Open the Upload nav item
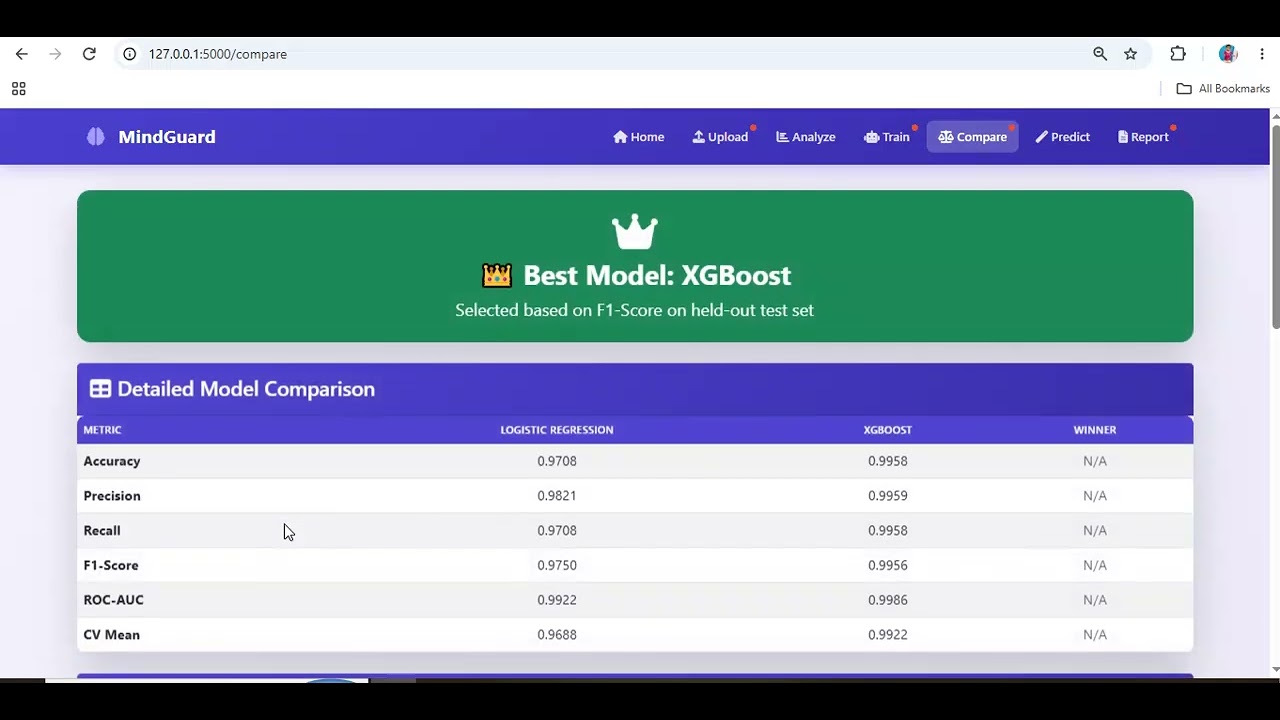Screen dimensions: 1280x720 pos(720,137)
